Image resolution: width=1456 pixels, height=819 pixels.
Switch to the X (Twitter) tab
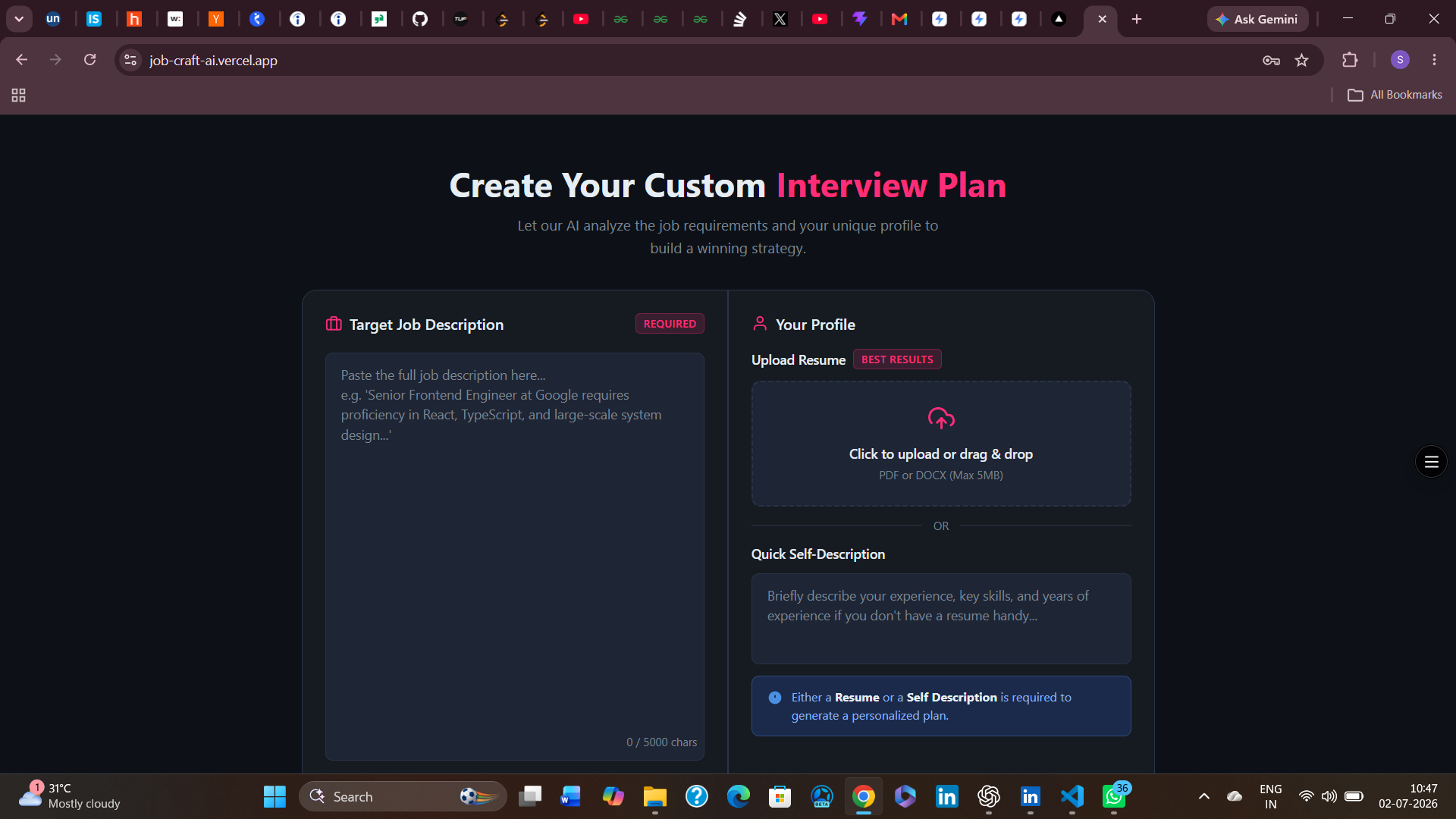[x=780, y=19]
